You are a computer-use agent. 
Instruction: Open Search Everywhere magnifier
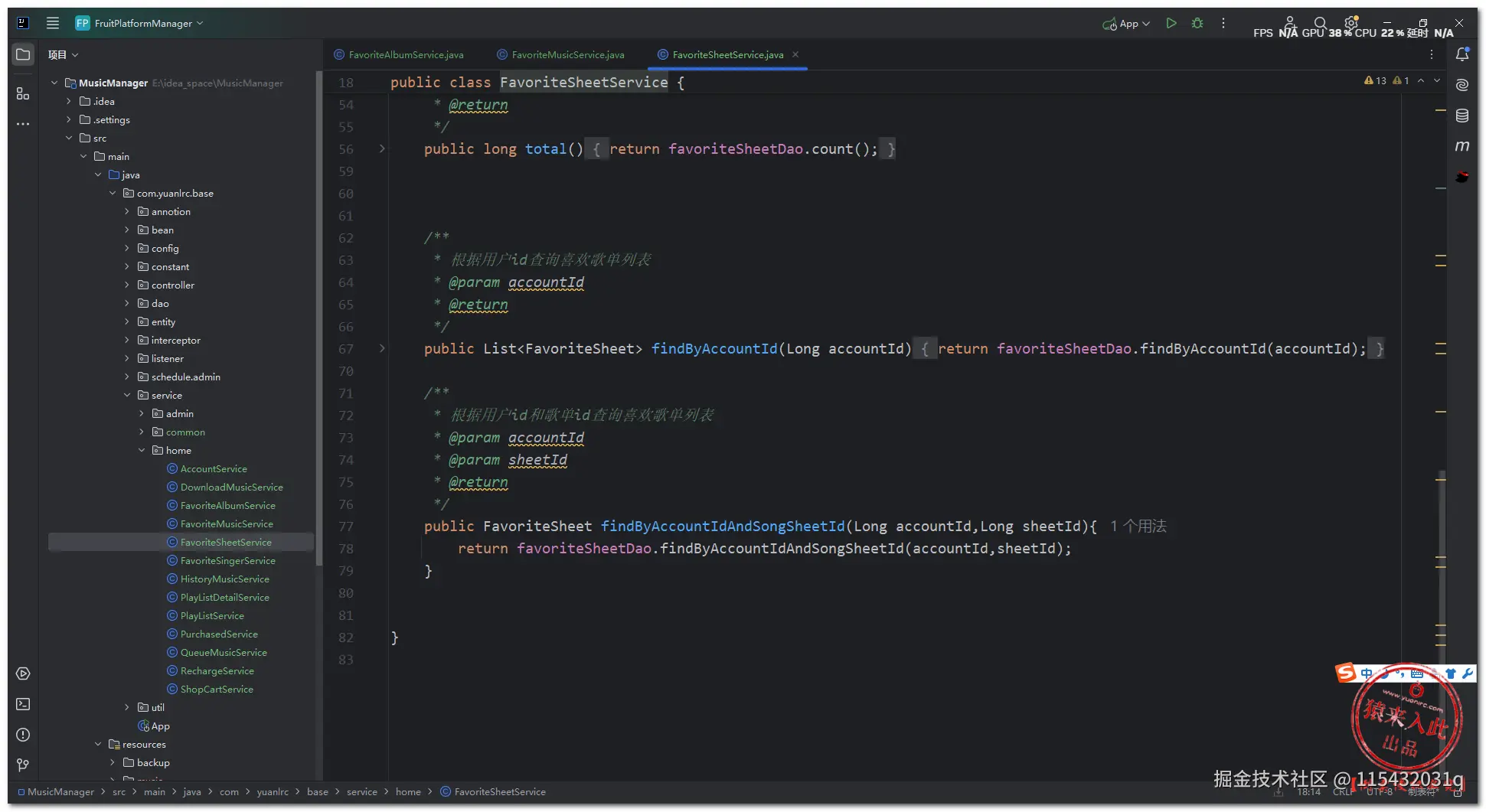pos(1320,23)
